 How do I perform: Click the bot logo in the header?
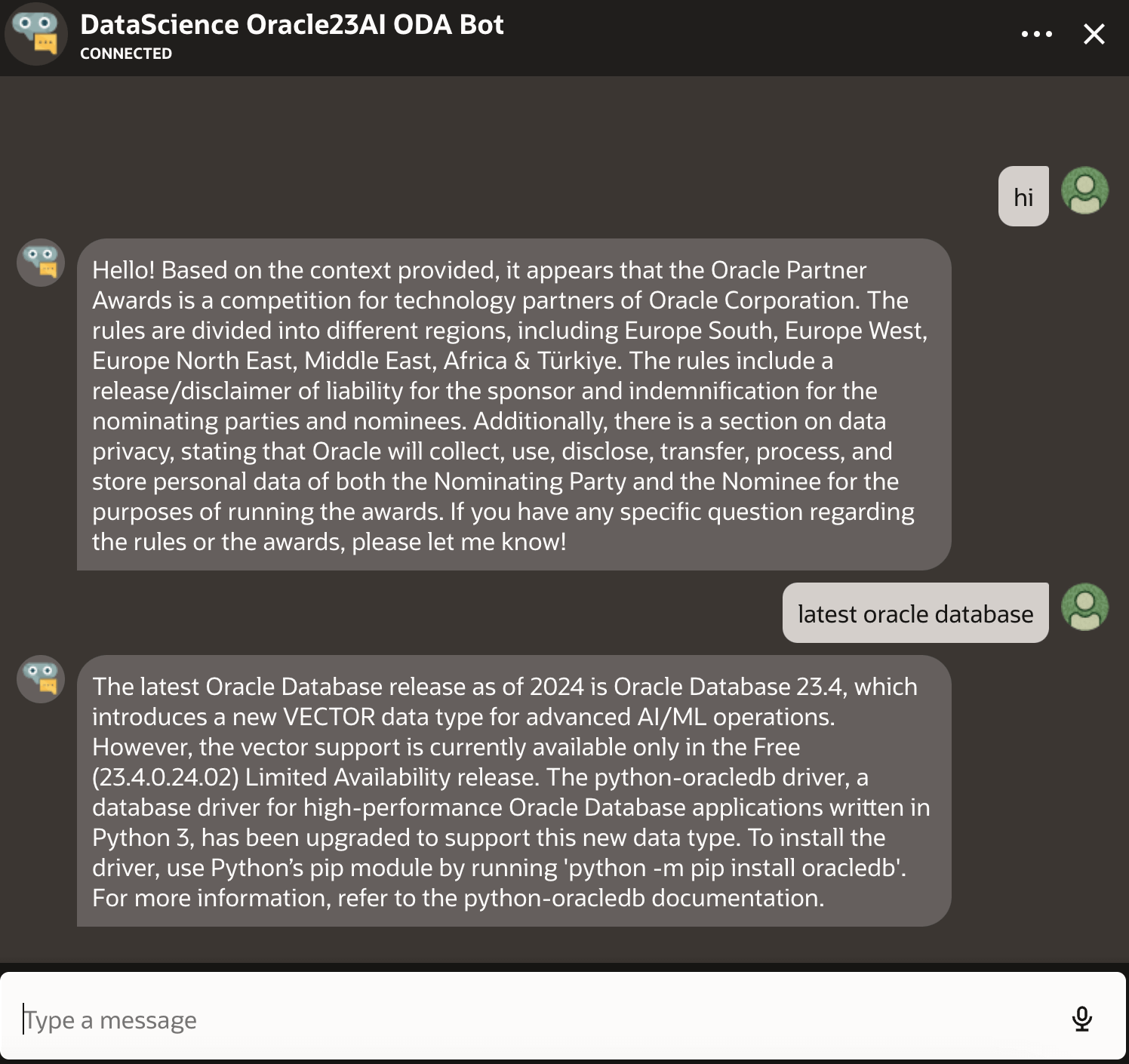36,34
